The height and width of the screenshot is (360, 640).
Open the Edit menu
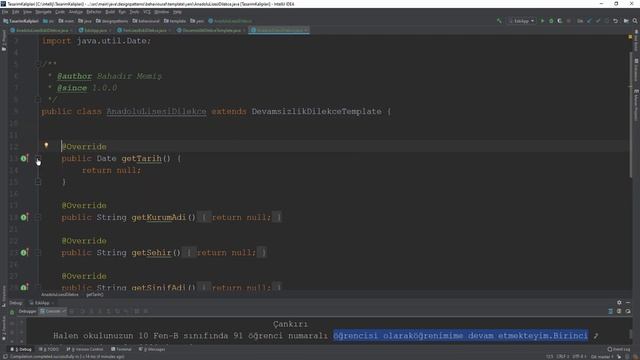[x=16, y=12]
